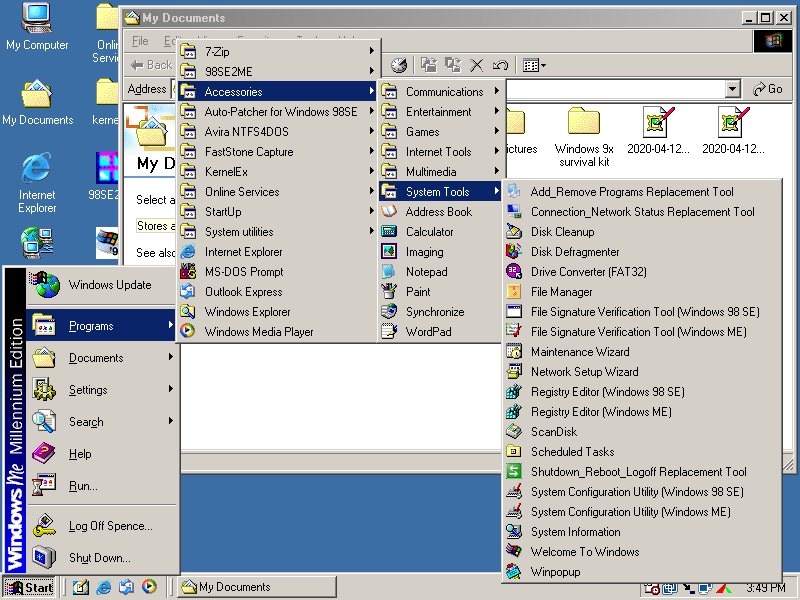Open Views button in Explorer toolbar

coord(534,65)
